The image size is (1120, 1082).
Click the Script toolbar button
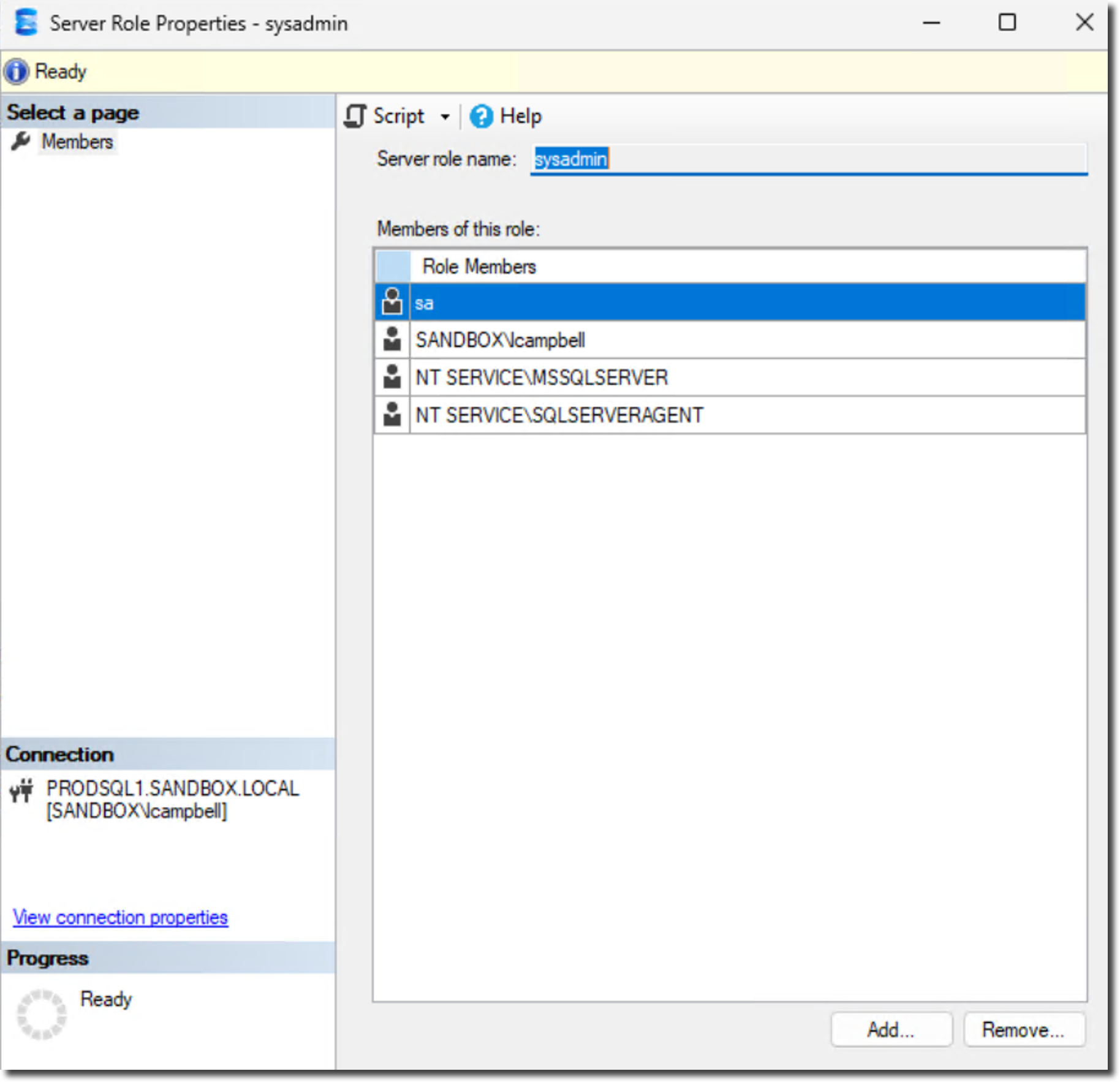[398, 116]
